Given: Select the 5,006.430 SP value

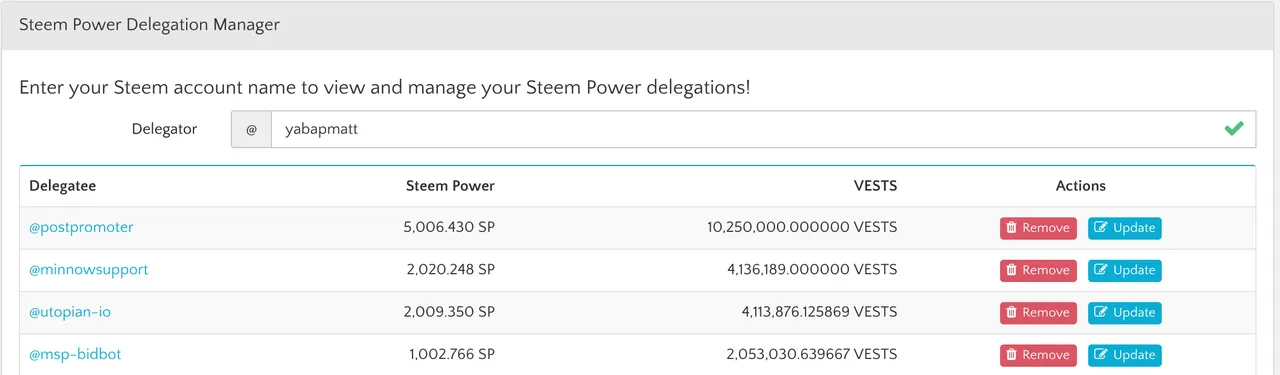Looking at the screenshot, I should pos(449,227).
